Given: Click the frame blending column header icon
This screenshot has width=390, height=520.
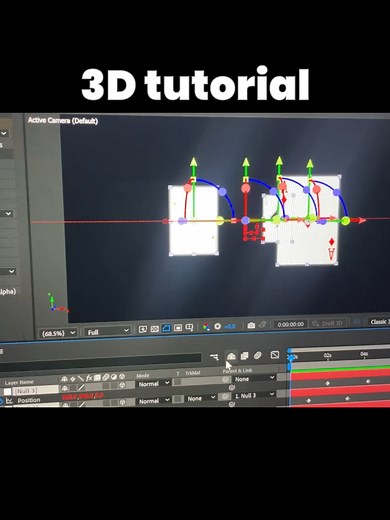Looking at the screenshot, I should tap(97, 378).
